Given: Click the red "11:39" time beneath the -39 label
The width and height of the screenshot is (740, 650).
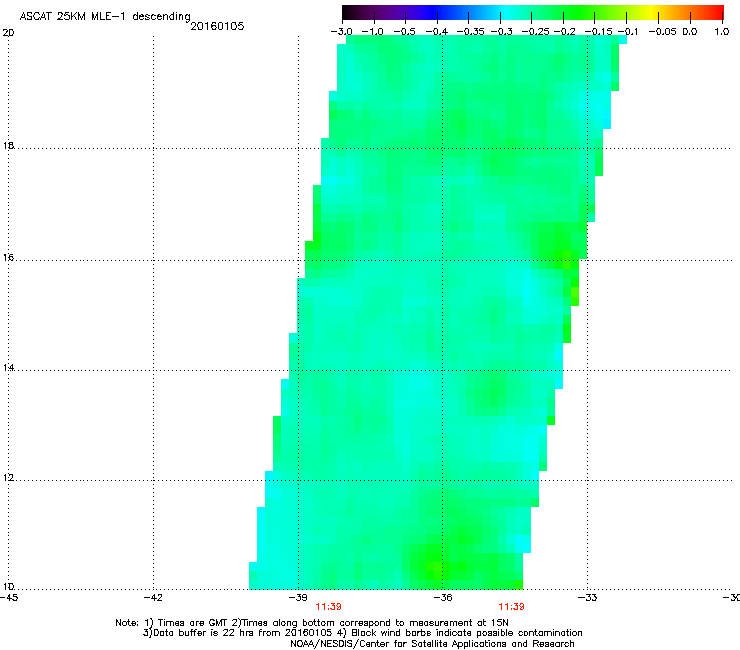Looking at the screenshot, I should tap(328, 607).
